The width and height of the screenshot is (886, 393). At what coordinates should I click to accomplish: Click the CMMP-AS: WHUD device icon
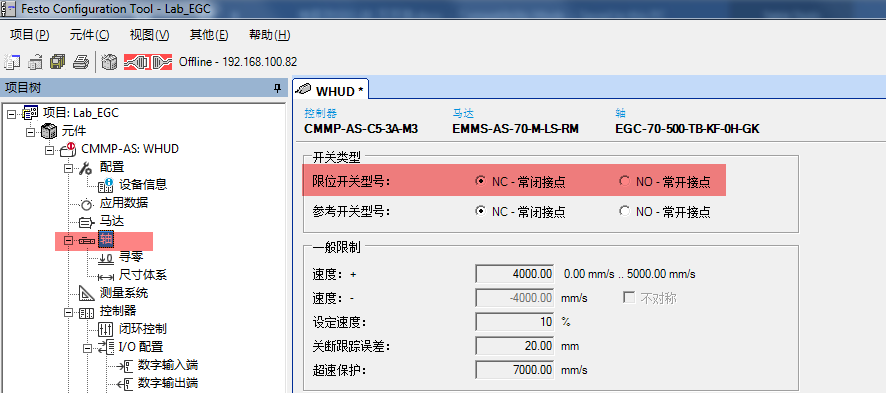pos(68,149)
